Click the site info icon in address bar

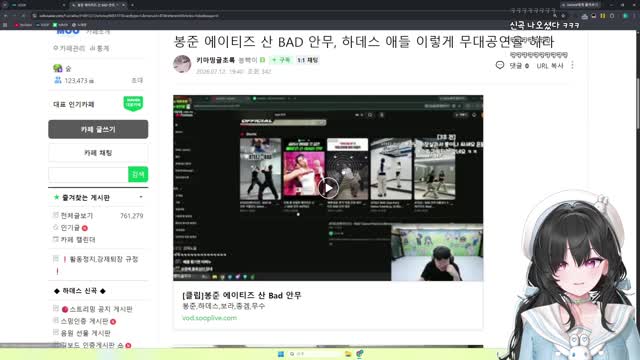pyautogui.click(x=35, y=16)
